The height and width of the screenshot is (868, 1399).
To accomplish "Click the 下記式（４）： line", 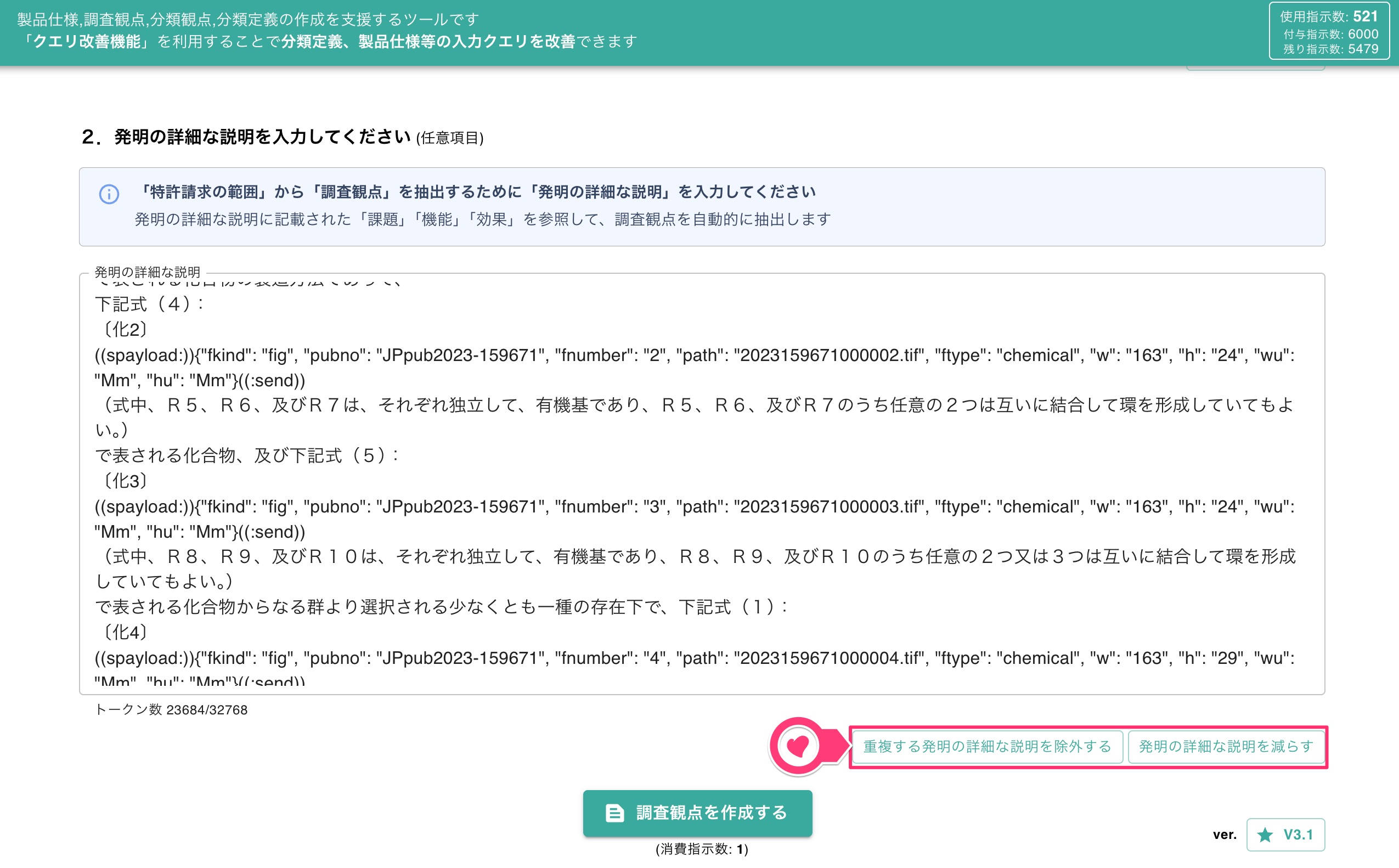I will 149,305.
